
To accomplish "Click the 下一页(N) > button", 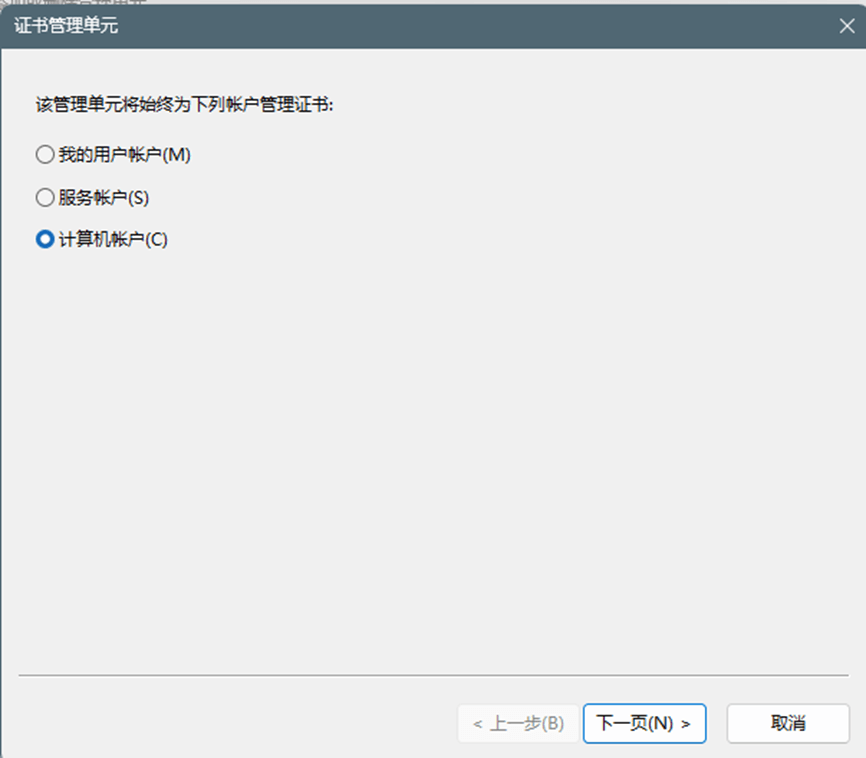I will [x=645, y=723].
